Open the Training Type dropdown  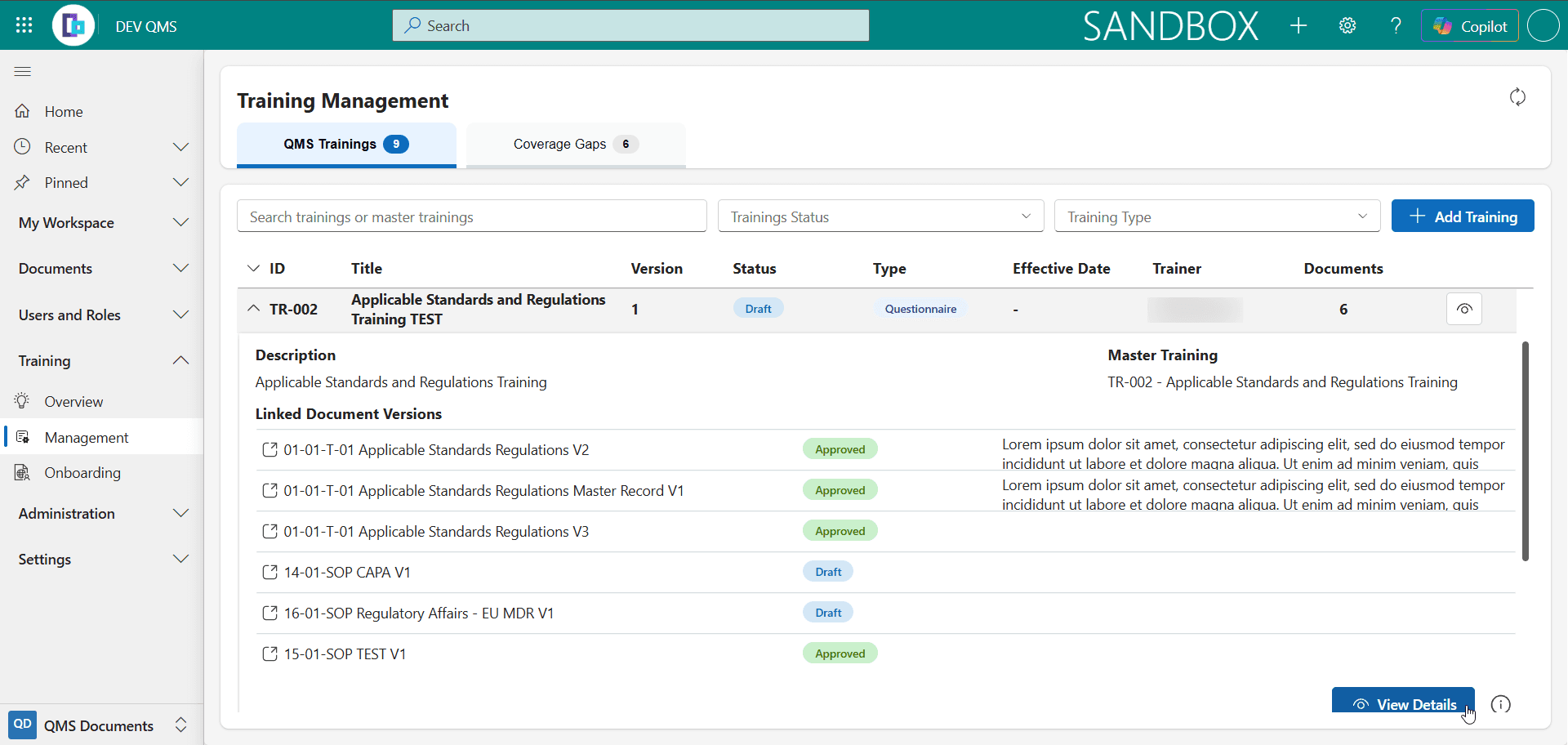point(1218,216)
